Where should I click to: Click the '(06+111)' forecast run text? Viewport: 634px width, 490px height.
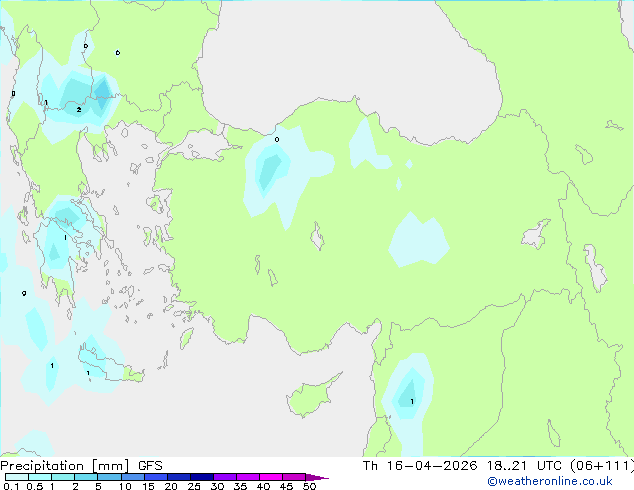pos(601,466)
